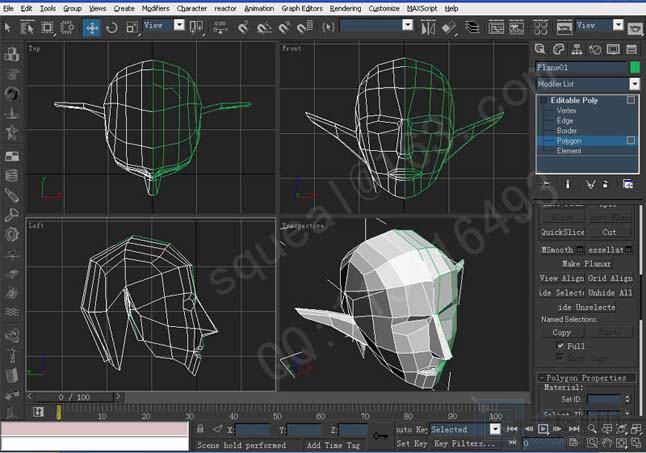The height and width of the screenshot is (453, 646).
Task: Toggle the Spinner Snap icon
Action: [x=305, y=28]
